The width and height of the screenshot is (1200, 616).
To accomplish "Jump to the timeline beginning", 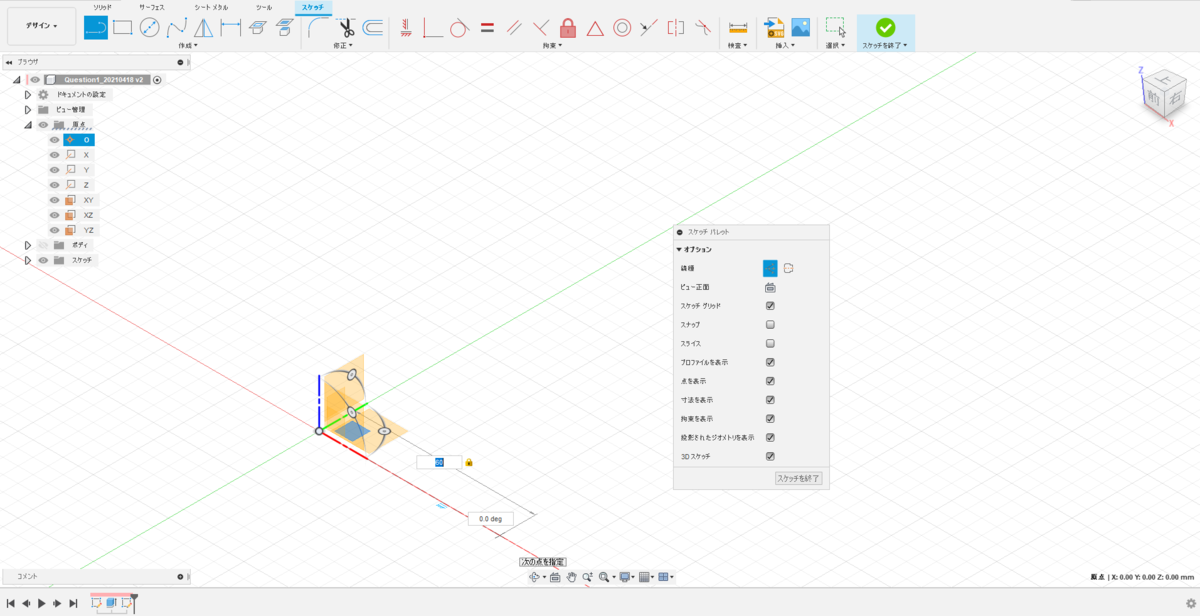I will tap(10, 603).
